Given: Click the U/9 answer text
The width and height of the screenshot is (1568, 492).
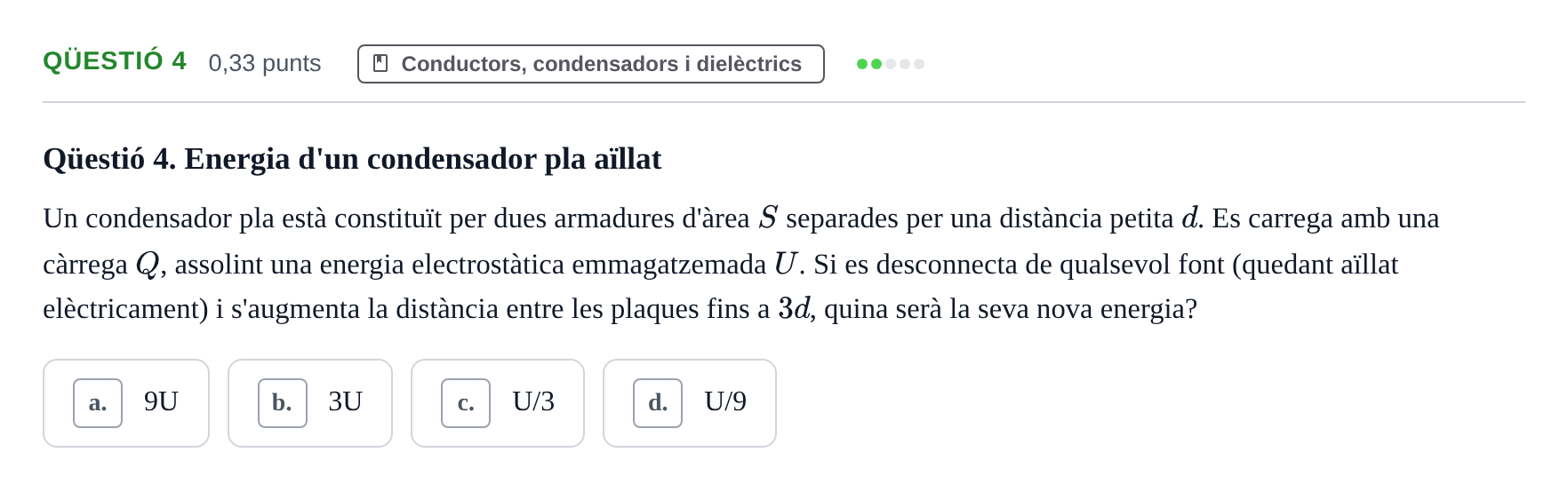Looking at the screenshot, I should [x=725, y=401].
